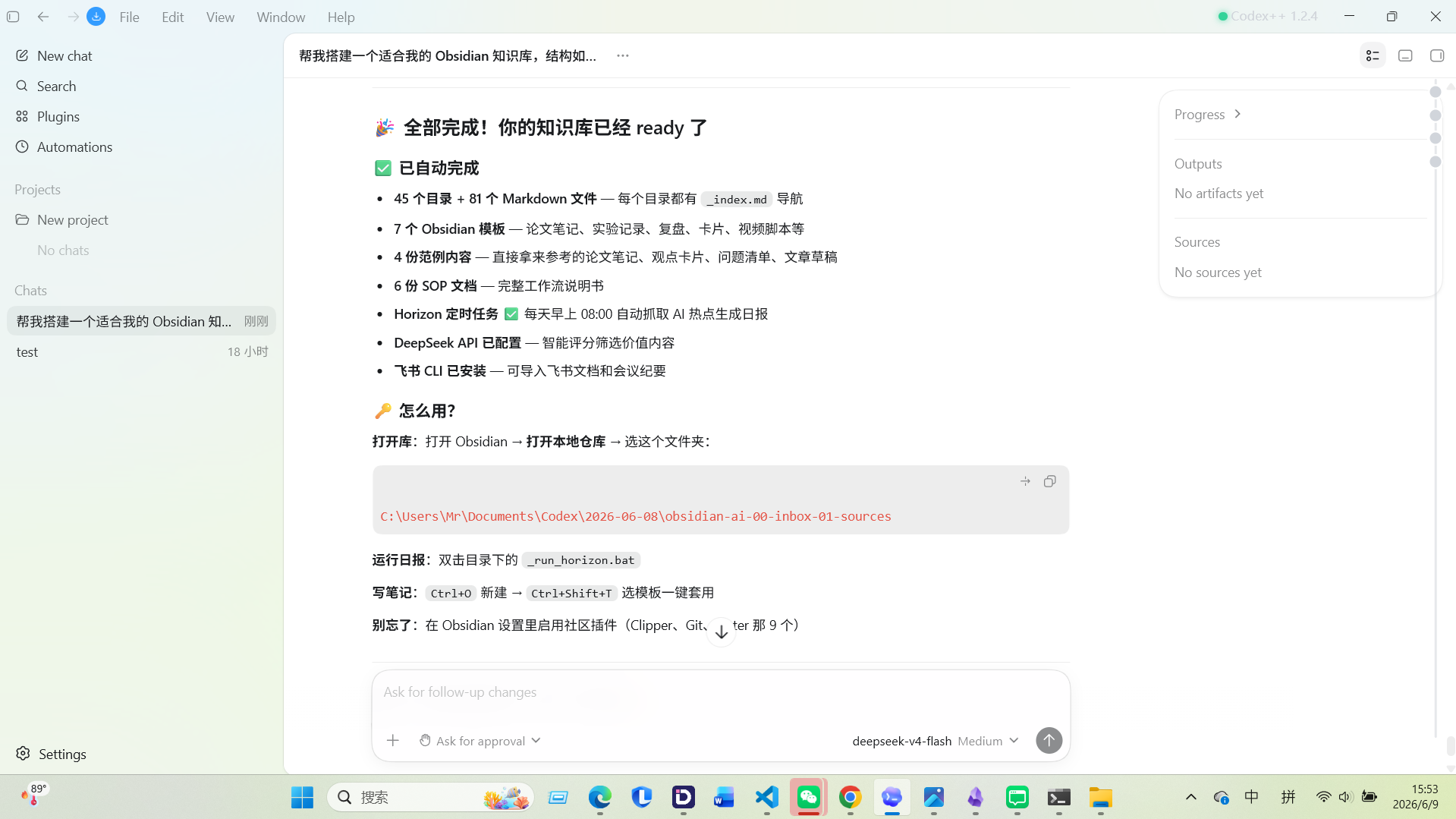This screenshot has height=819, width=1456.
Task: Open the Plugins page
Action: click(141, 116)
